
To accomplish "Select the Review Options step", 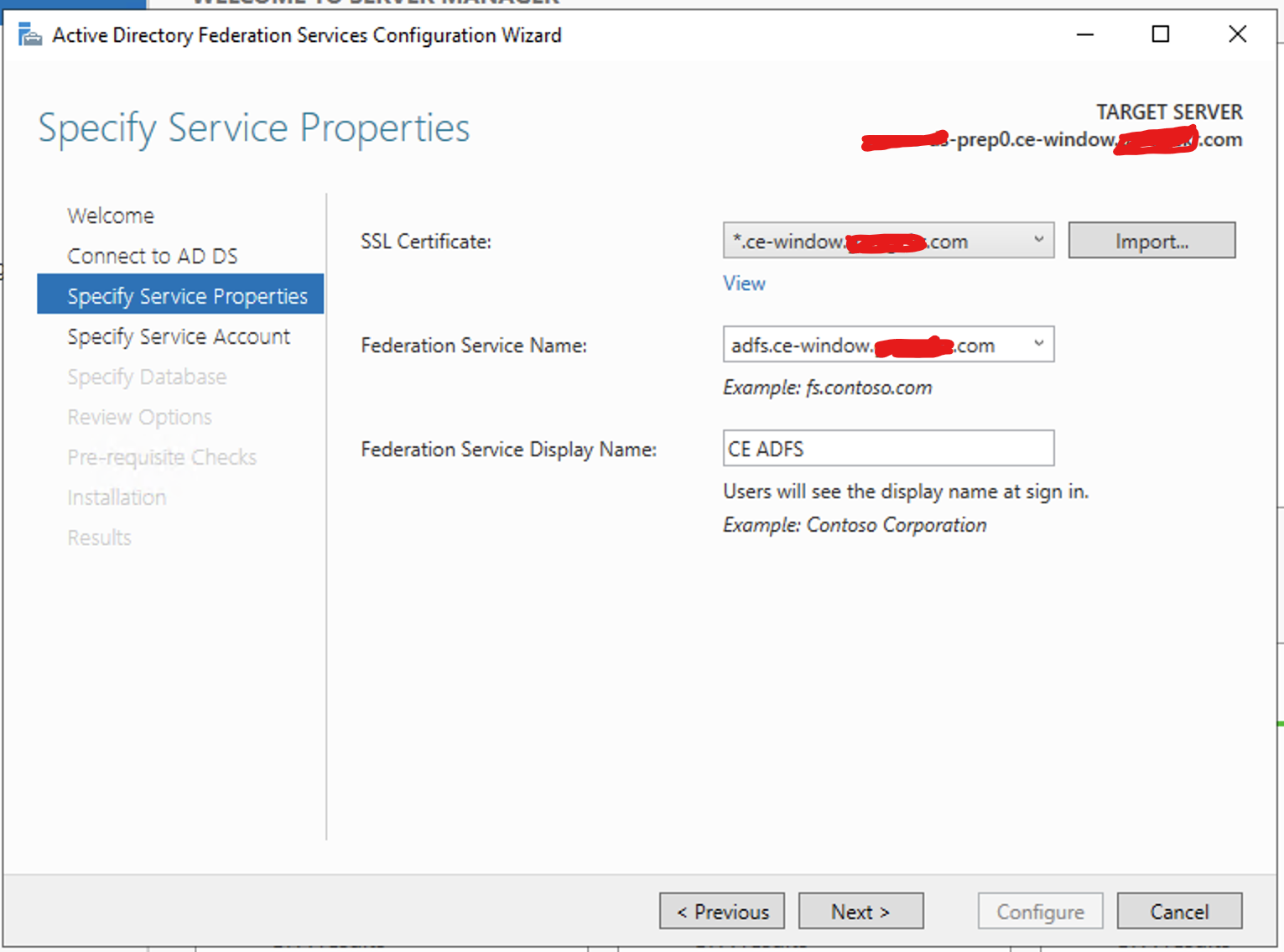I will click(139, 417).
